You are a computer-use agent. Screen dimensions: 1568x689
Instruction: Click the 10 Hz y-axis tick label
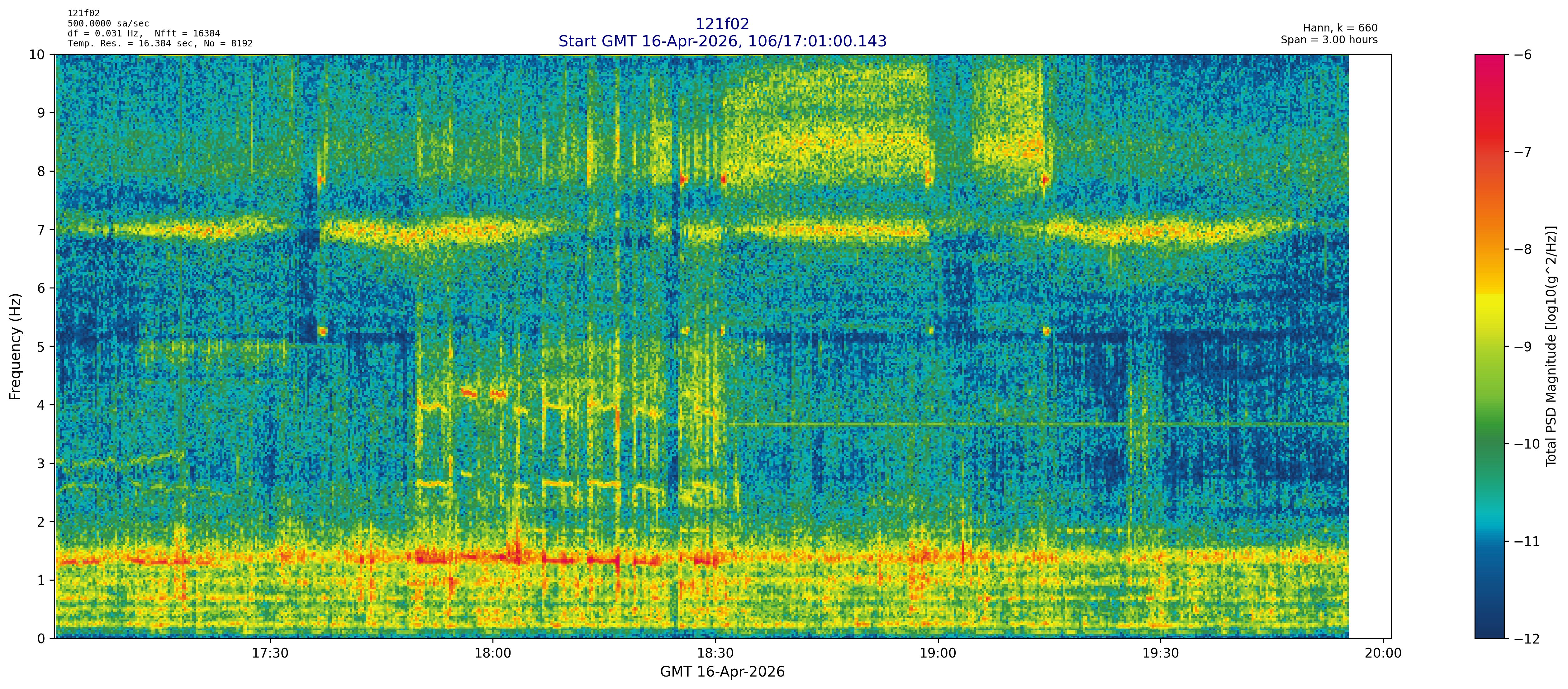tap(37, 55)
